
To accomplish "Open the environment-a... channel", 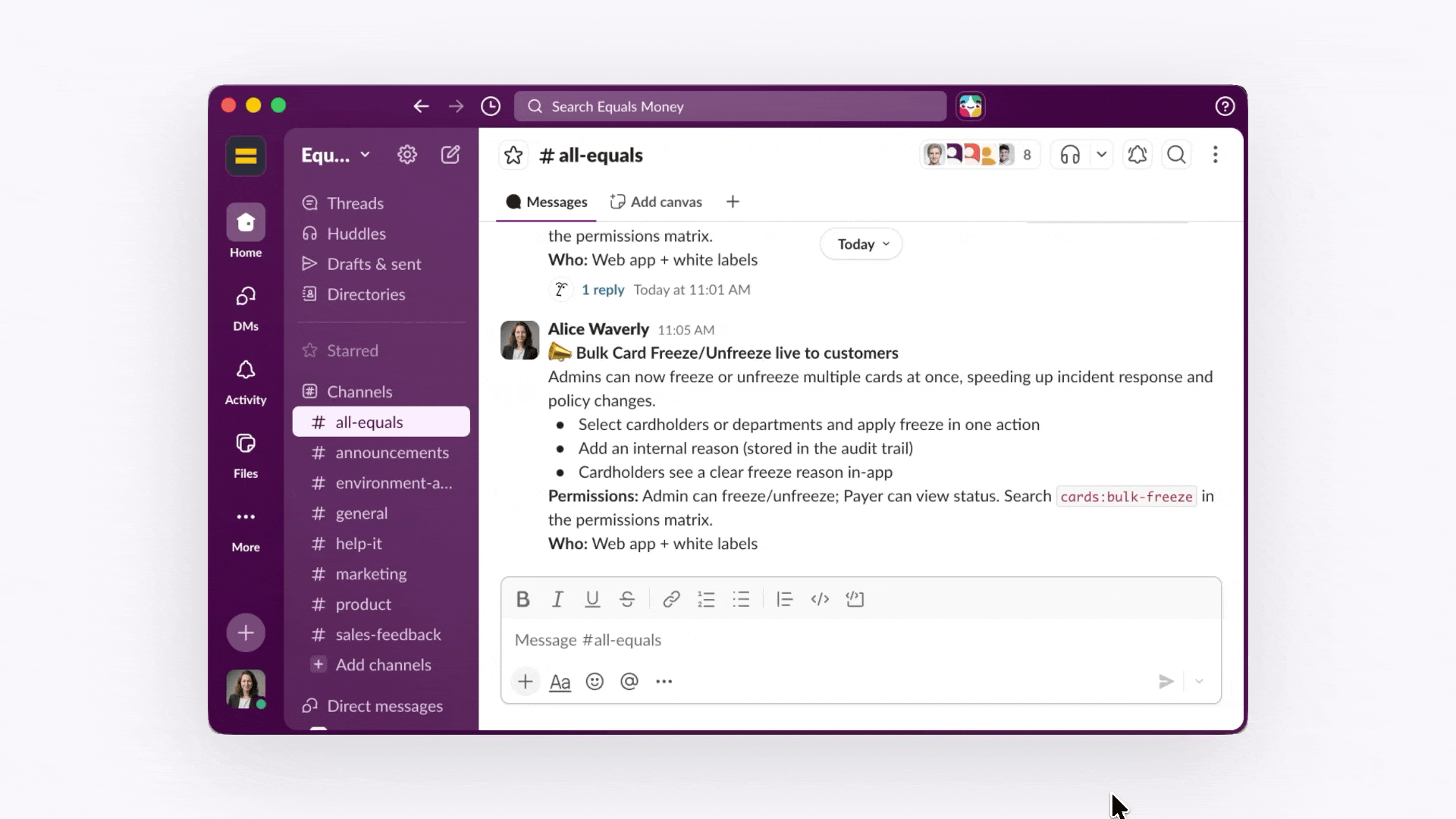I will 381,483.
